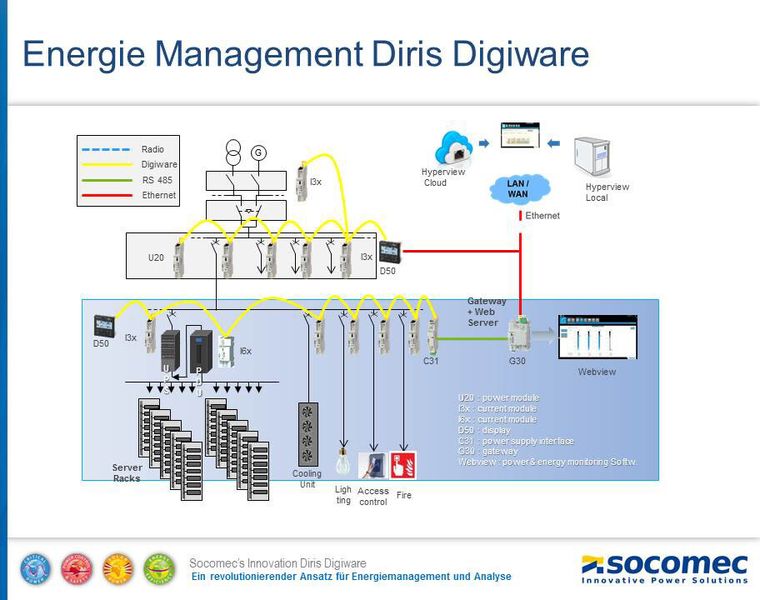
Task: Click the U20 power module device
Action: tap(179, 259)
